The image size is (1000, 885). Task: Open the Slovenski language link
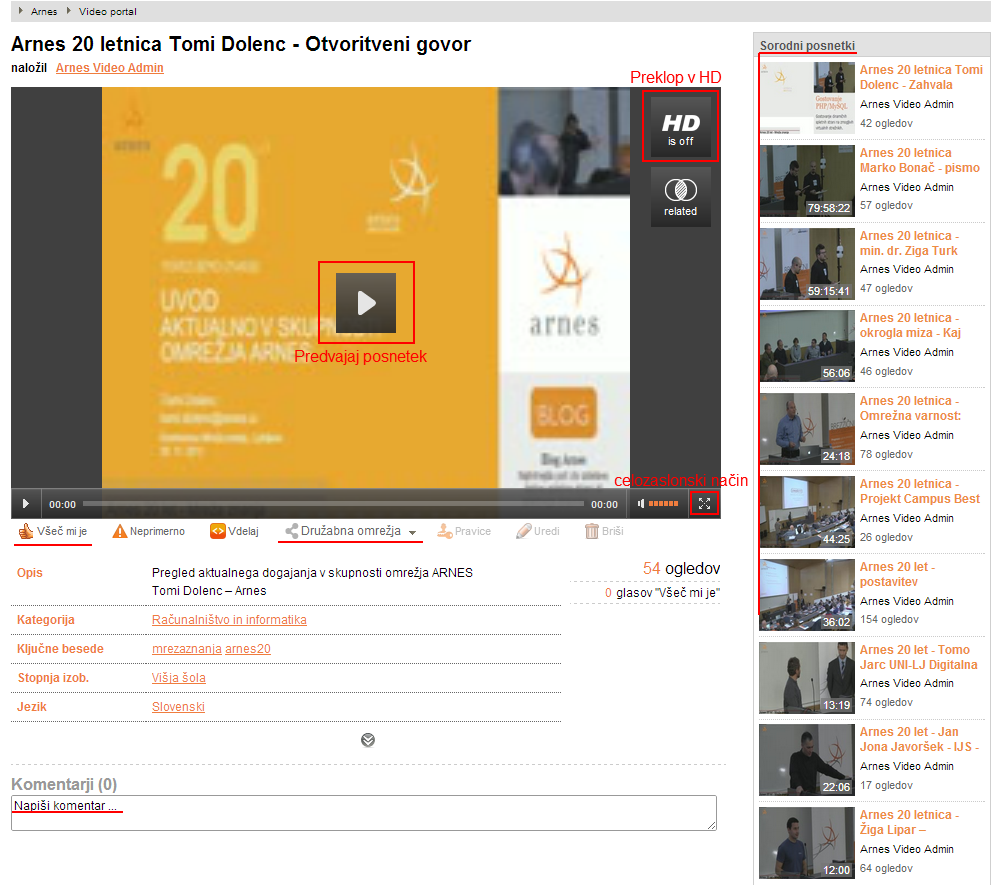(178, 707)
